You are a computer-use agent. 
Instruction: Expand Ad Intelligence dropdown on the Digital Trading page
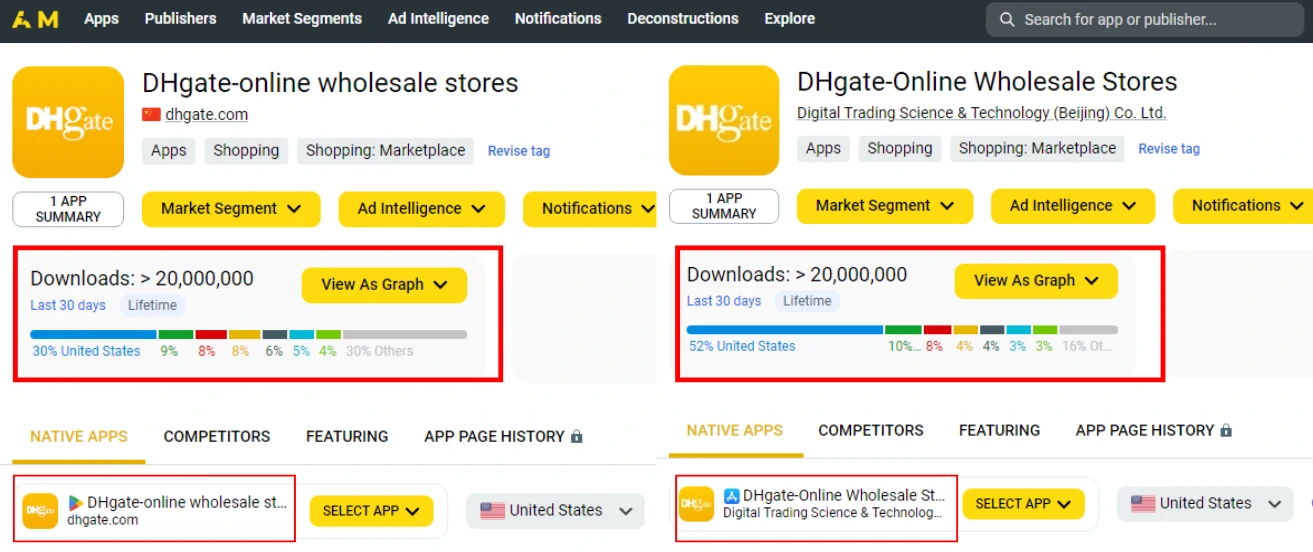click(1073, 206)
